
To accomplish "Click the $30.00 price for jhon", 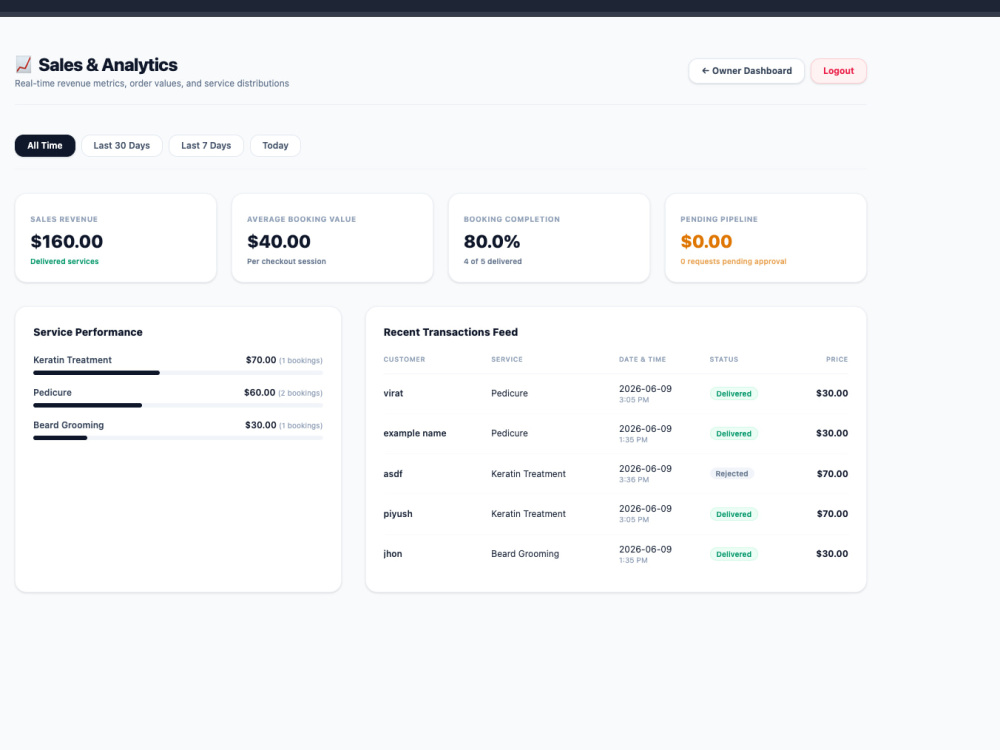I will click(x=832, y=554).
